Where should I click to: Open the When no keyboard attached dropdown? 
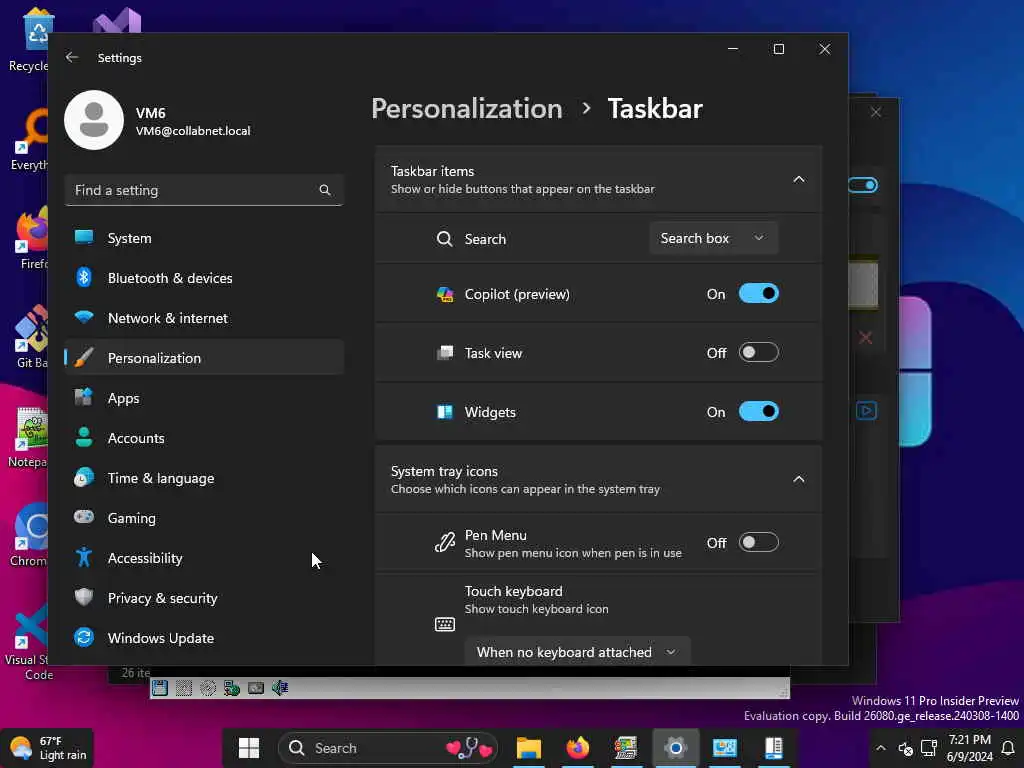tap(577, 652)
